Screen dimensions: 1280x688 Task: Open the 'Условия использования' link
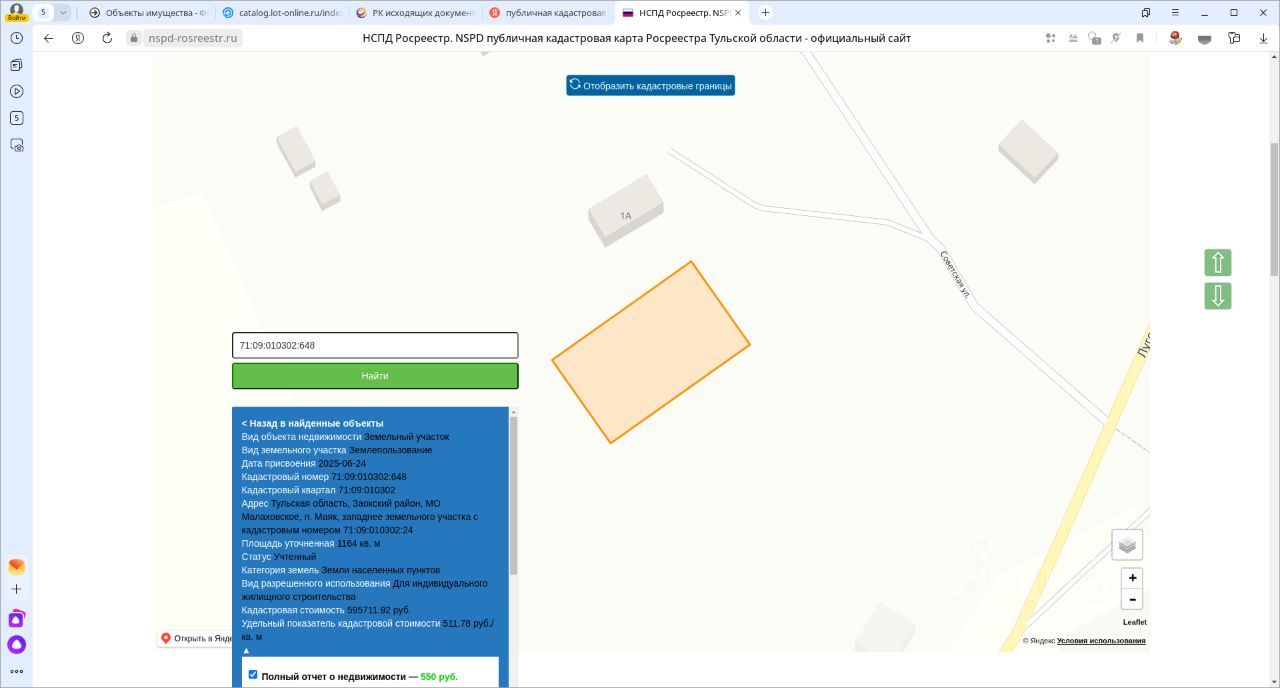tap(1101, 640)
